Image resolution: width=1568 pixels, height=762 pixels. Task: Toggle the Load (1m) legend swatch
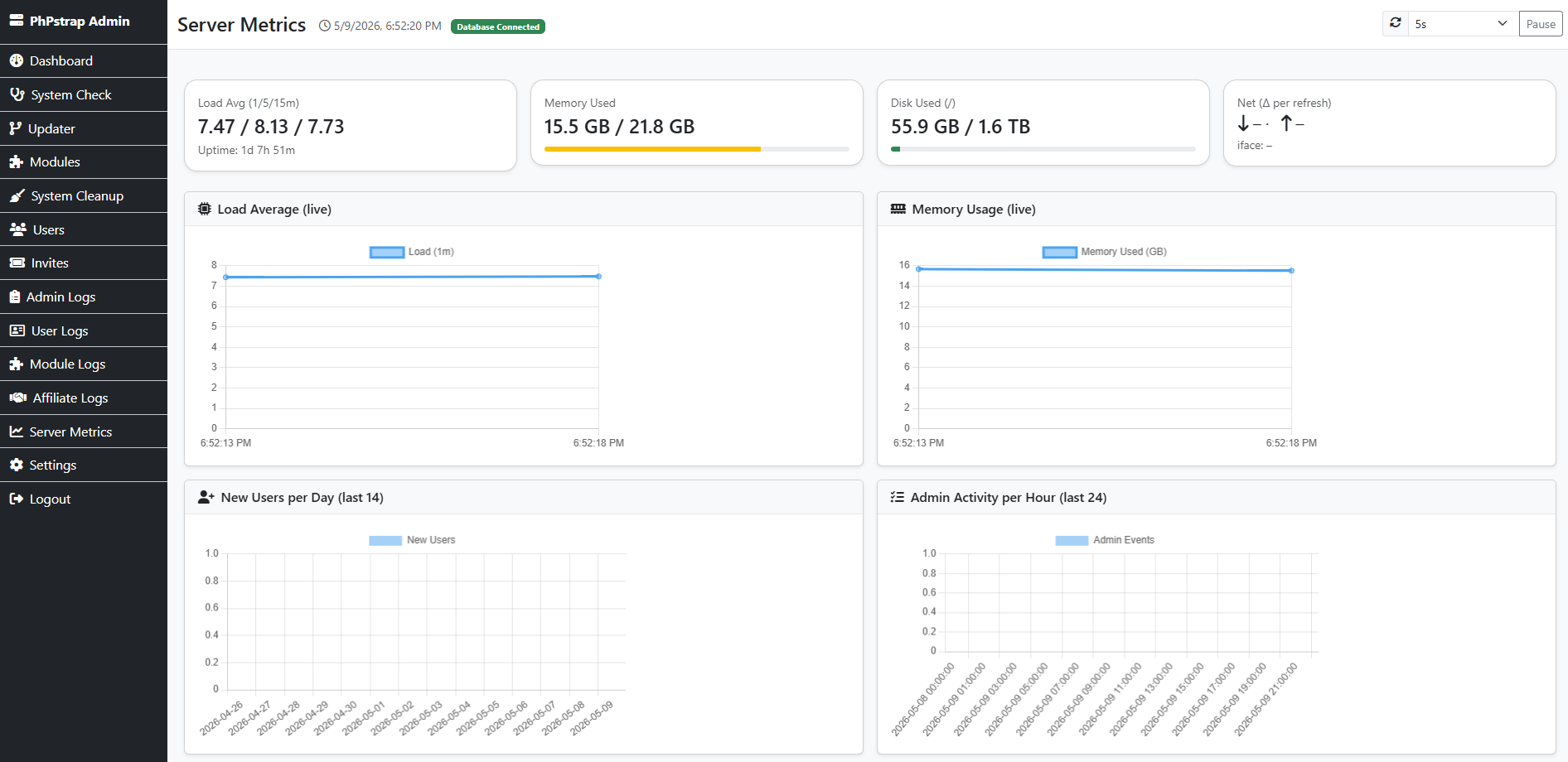387,252
